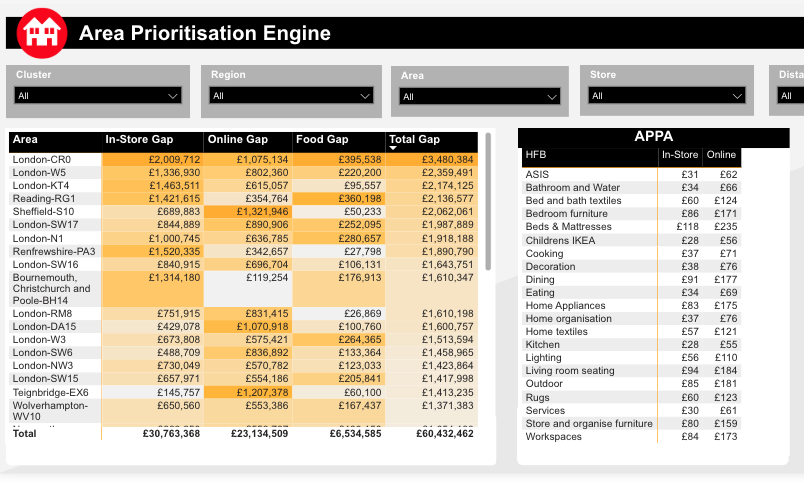The image size is (804, 483).
Task: Click the £2,009,712 In-Store Gap cell
Action: tap(153, 159)
